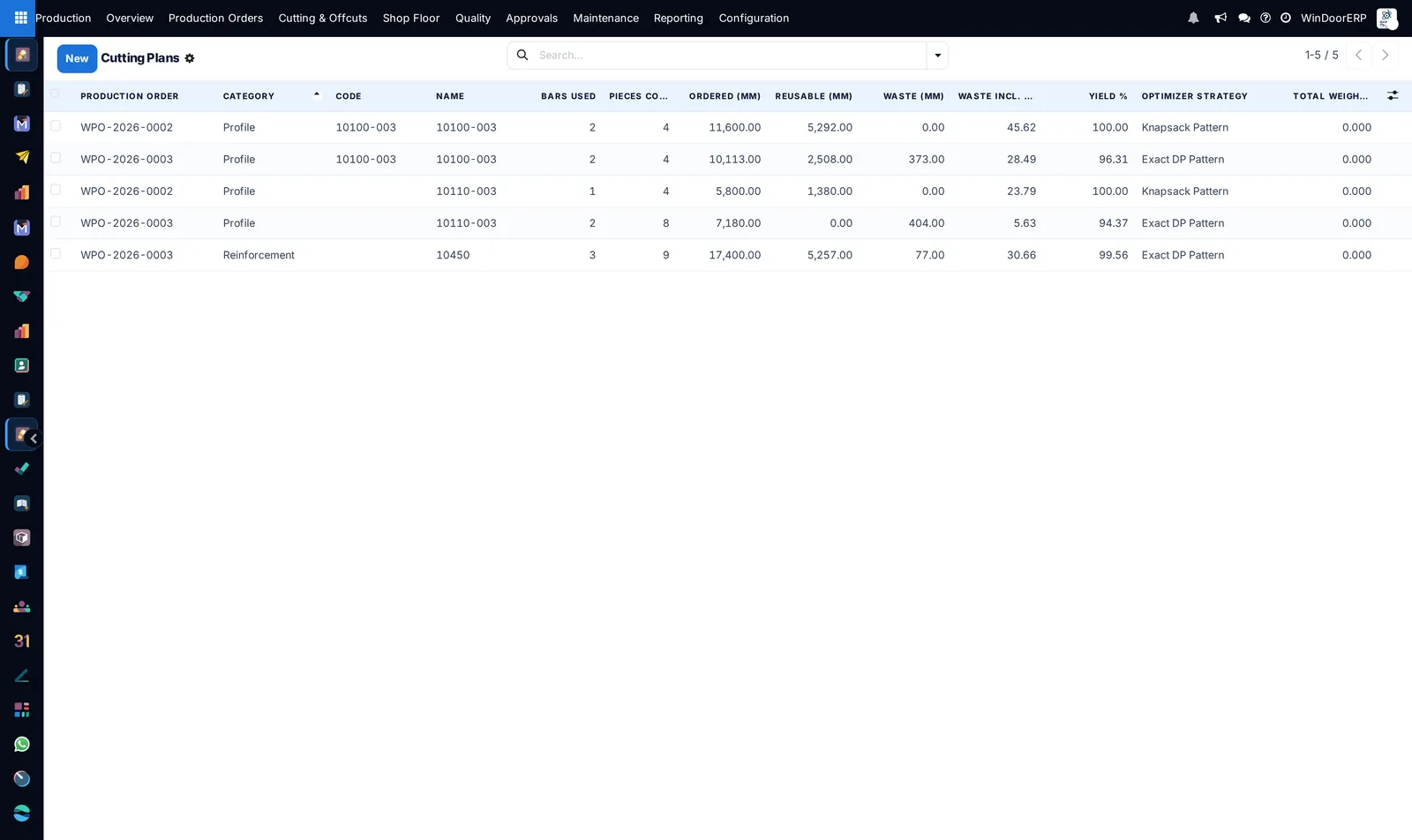The image size is (1412, 840).
Task: Select the WPO-2026-0003 row with yield 94.37
Action: (x=56, y=221)
